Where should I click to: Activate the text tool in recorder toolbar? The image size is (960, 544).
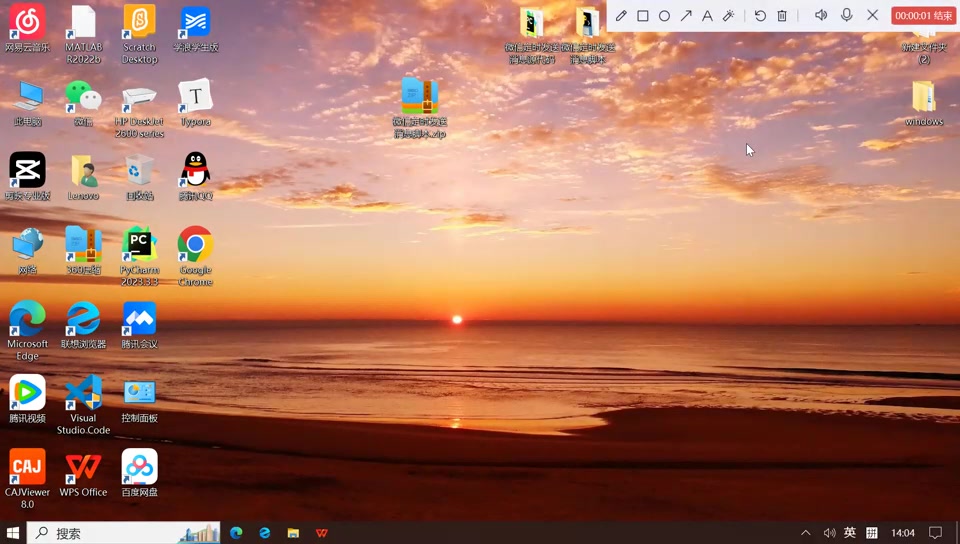707,16
